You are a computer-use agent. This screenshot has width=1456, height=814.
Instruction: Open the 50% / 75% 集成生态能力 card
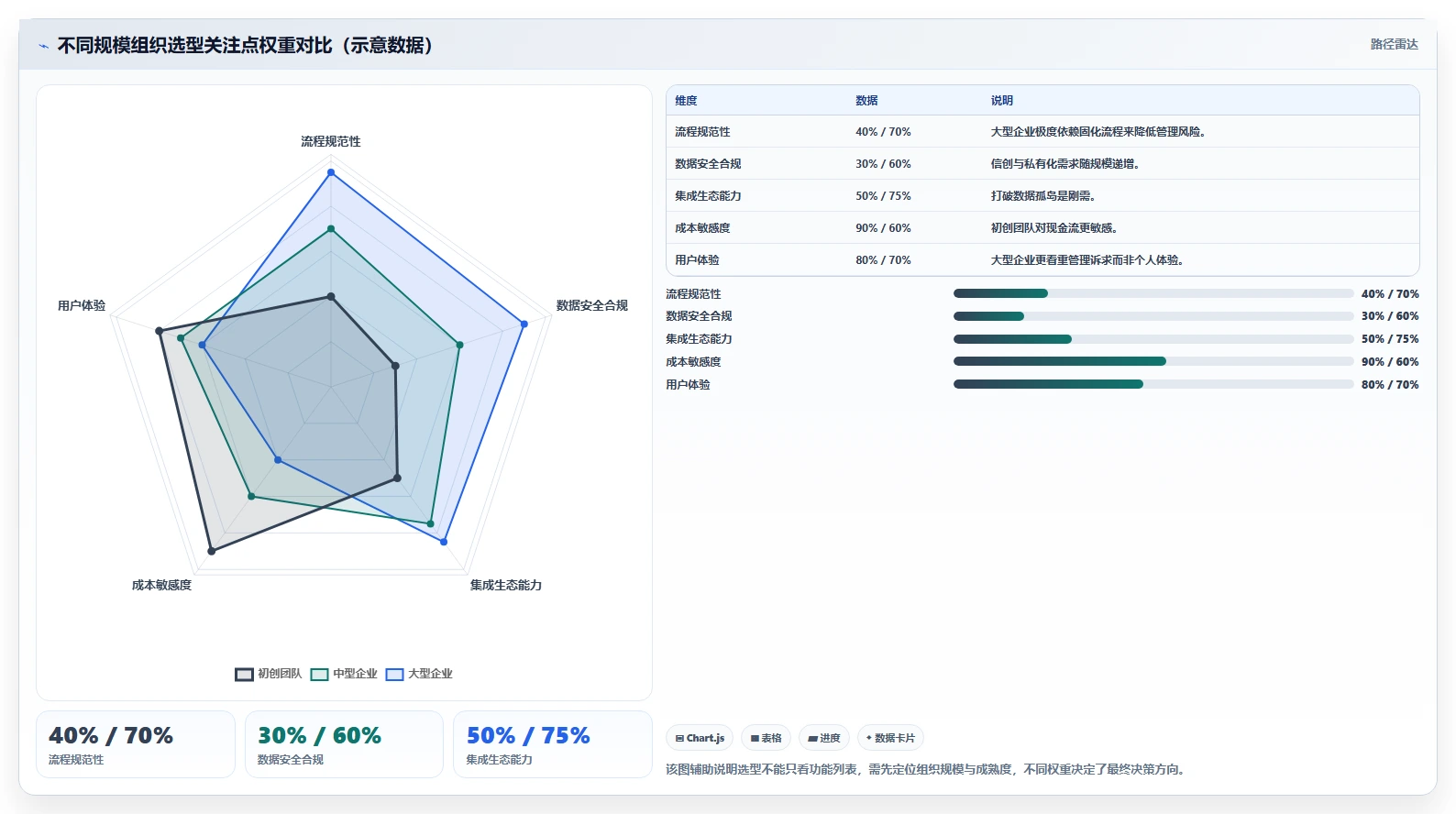(553, 744)
